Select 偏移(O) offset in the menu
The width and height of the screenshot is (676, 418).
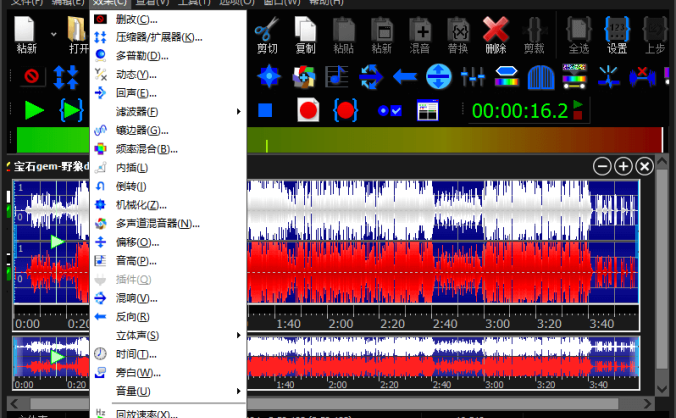coord(168,242)
